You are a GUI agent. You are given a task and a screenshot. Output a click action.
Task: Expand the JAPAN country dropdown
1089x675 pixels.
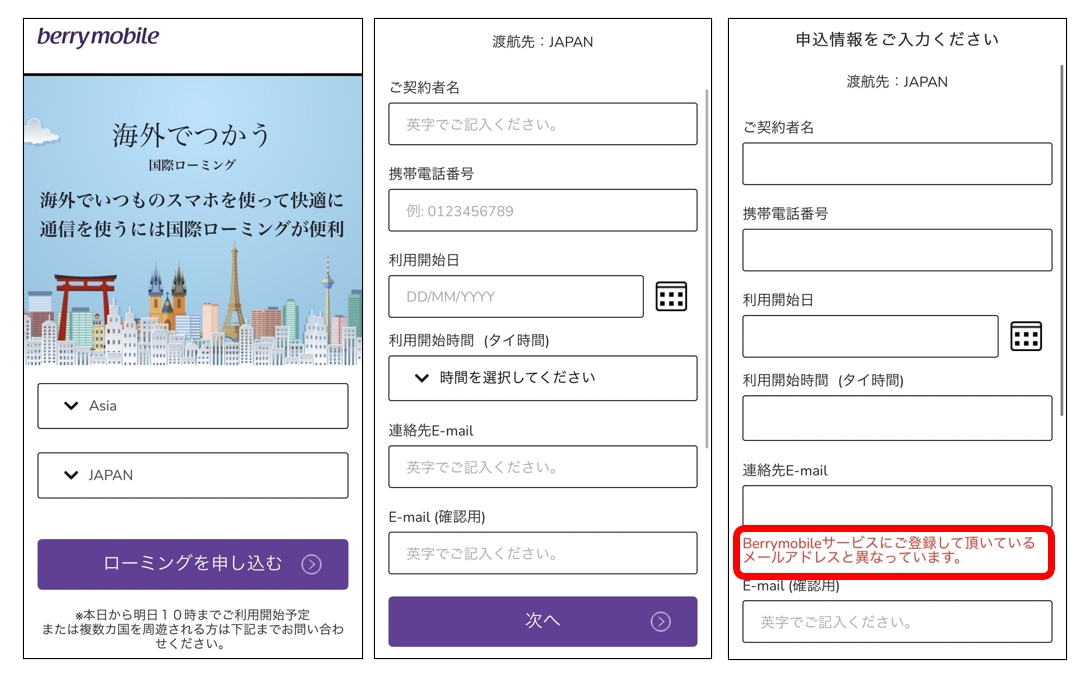point(193,475)
